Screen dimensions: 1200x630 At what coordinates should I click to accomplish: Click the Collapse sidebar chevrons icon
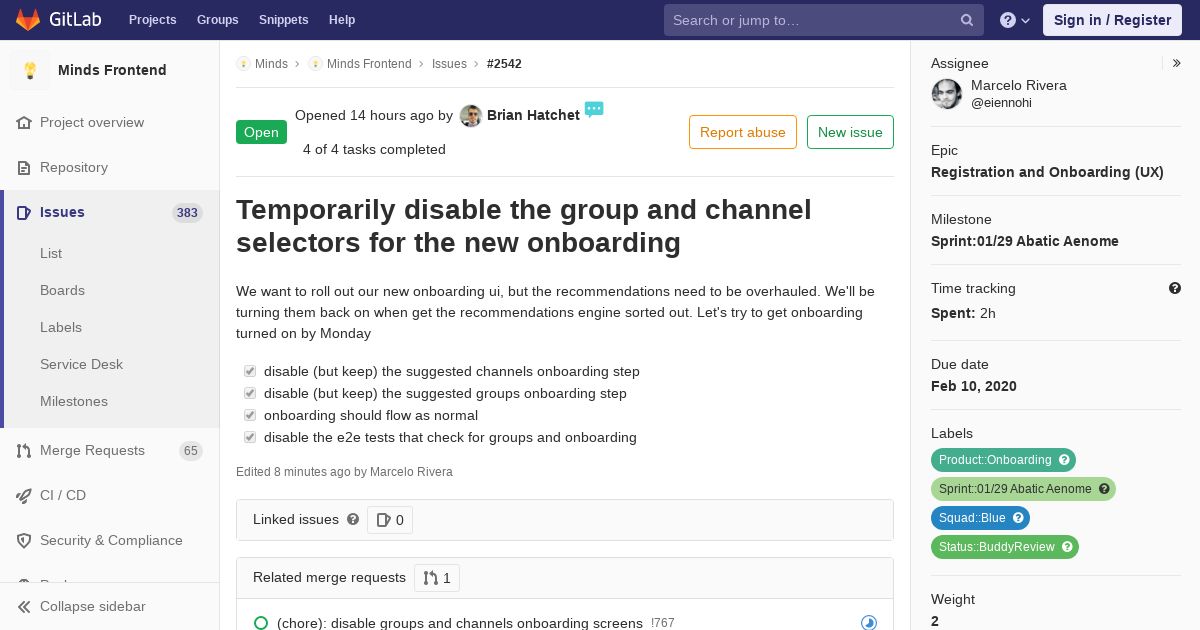pyautogui.click(x=24, y=606)
